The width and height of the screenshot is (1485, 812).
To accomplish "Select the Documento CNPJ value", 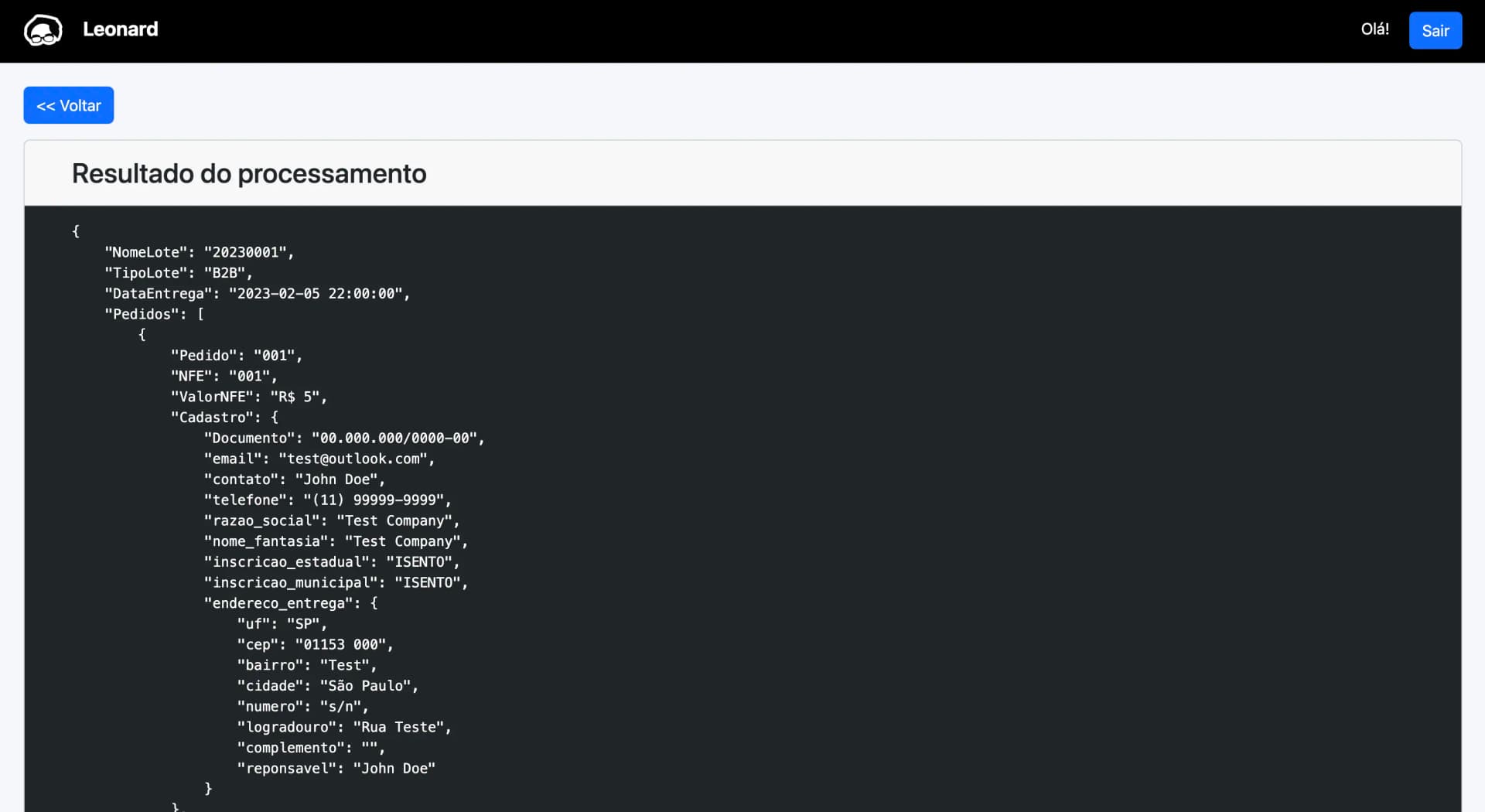I will point(396,438).
